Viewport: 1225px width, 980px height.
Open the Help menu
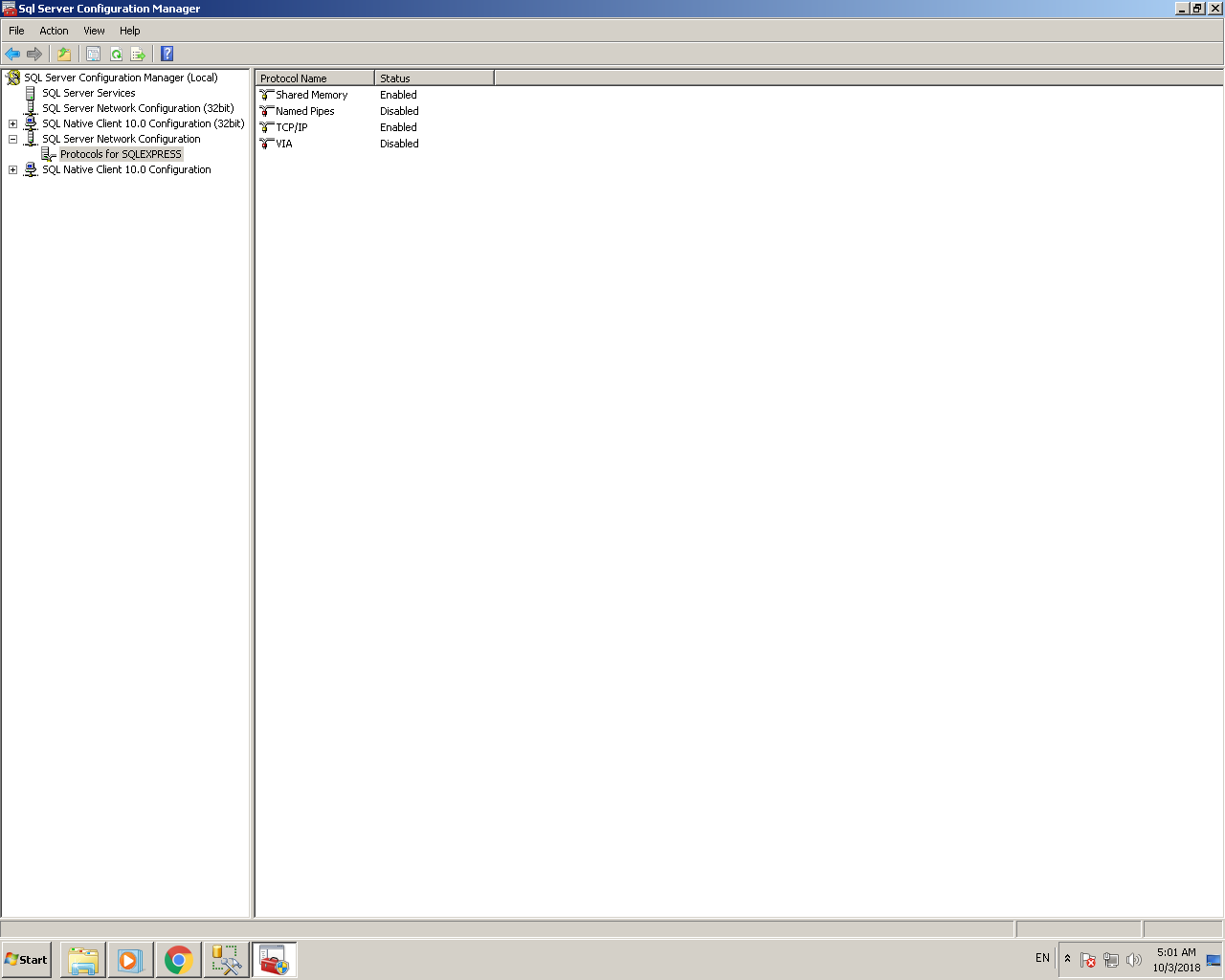click(x=130, y=31)
